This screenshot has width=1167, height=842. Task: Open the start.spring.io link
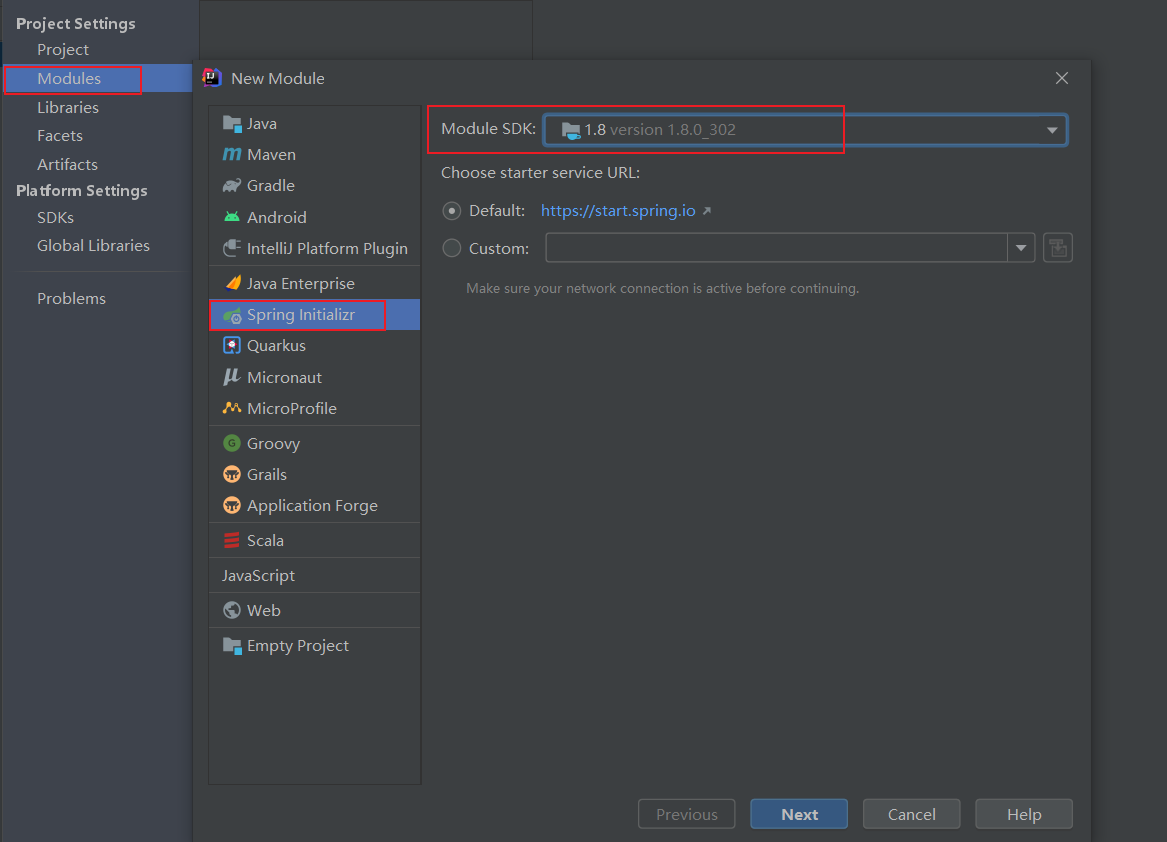pos(618,211)
